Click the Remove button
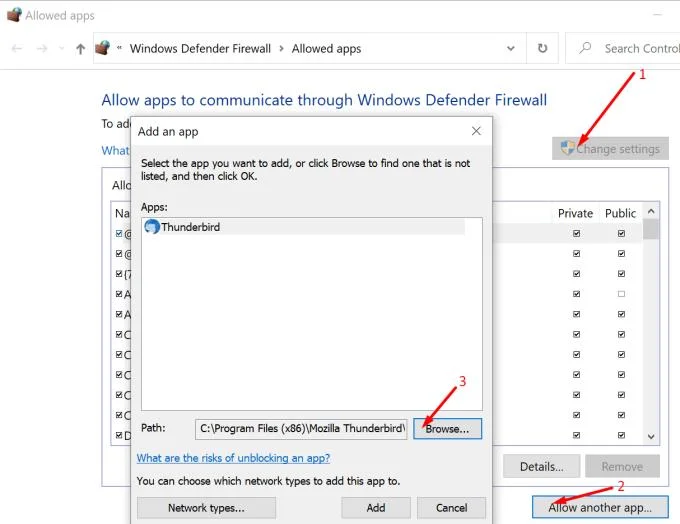The image size is (680, 524). pyautogui.click(x=622, y=467)
